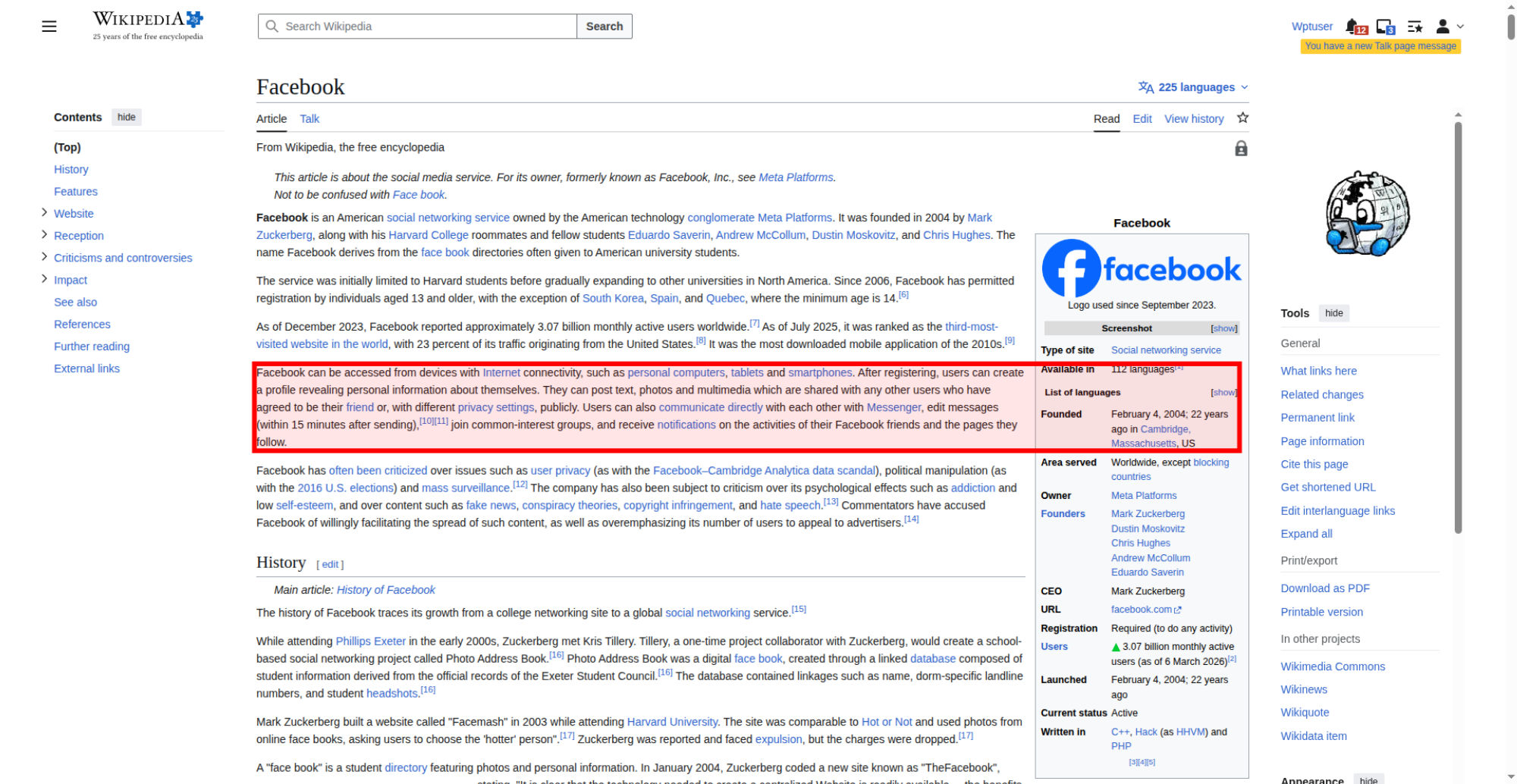Click the Wikipedia logo
Image resolution: width=1517 pixels, height=784 pixels.
(x=148, y=26)
